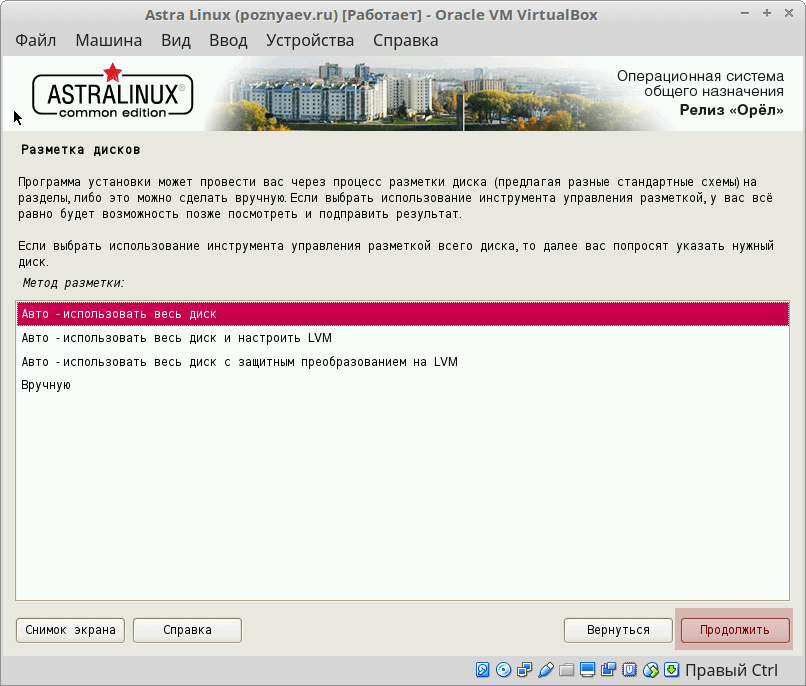This screenshot has height=686, width=806.
Task: Click the Astra Linux common edition logo
Action: [113, 92]
